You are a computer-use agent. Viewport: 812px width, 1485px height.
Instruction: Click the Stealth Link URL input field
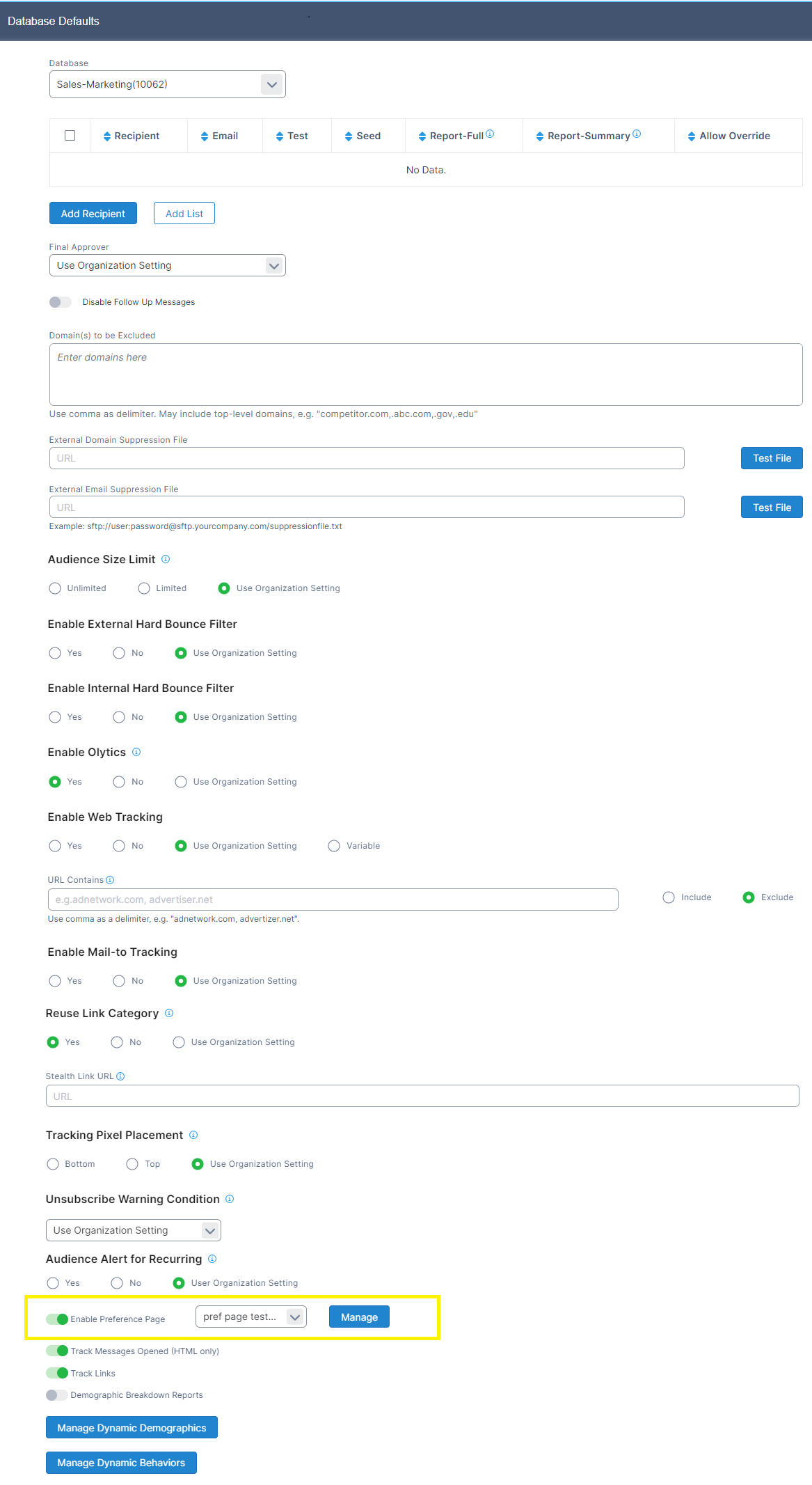pyautogui.click(x=422, y=1096)
